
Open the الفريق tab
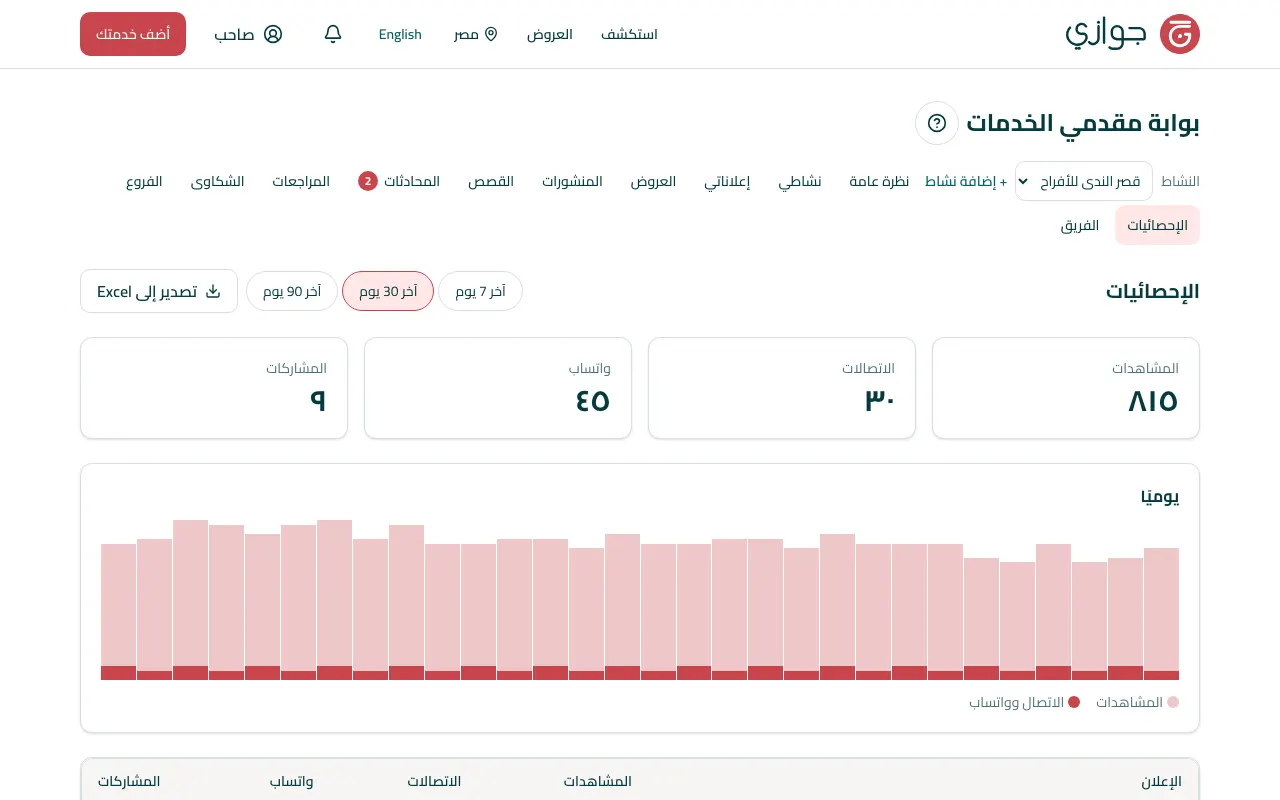(x=1080, y=225)
